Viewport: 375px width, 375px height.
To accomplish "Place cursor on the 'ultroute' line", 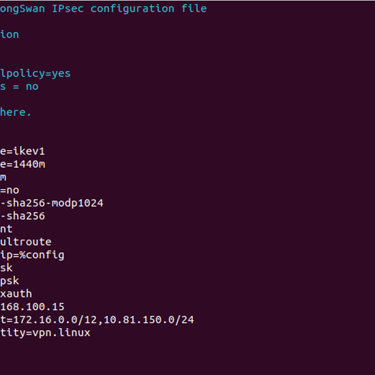I will 26,242.
